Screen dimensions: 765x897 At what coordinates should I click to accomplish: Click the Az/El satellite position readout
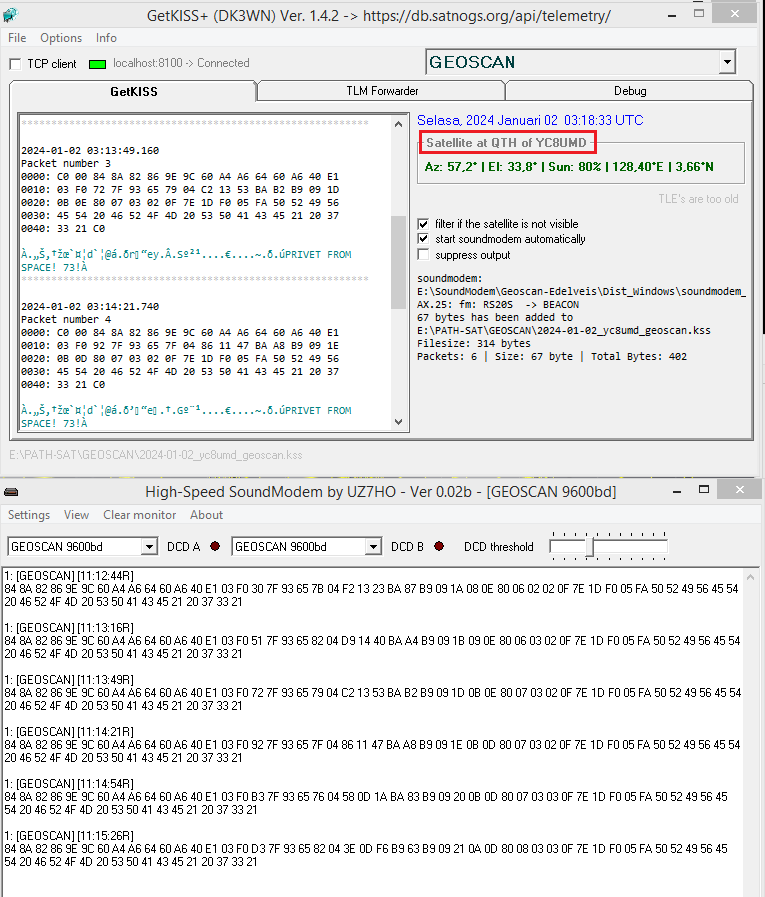(x=569, y=166)
